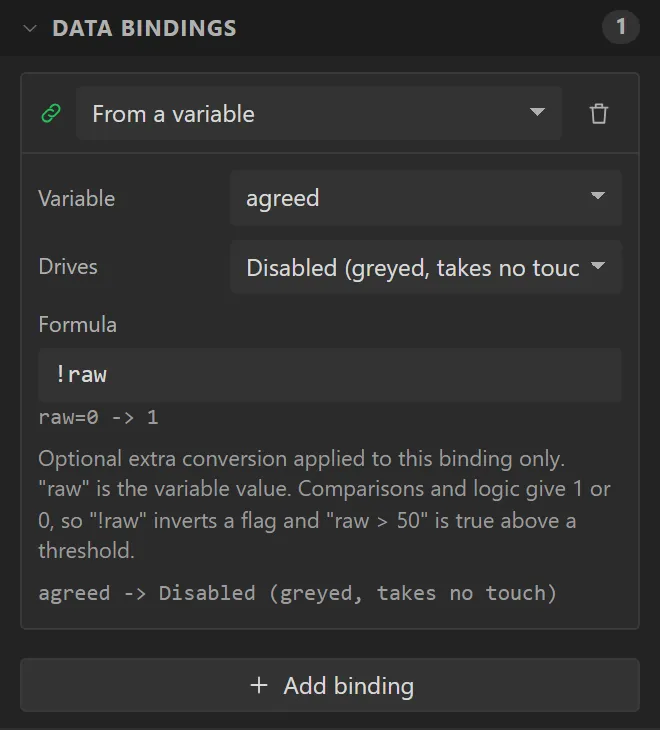Click the 'Add binding' button

(x=330, y=685)
